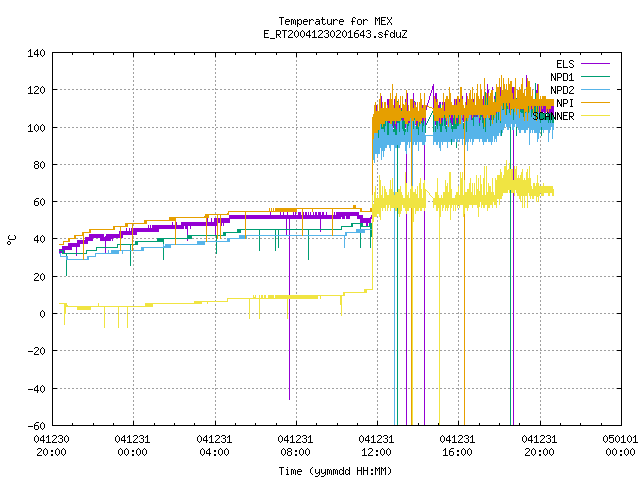Image resolution: width=640 pixels, height=480 pixels.
Task: Click the y-axis label 140
Action: coord(36,53)
